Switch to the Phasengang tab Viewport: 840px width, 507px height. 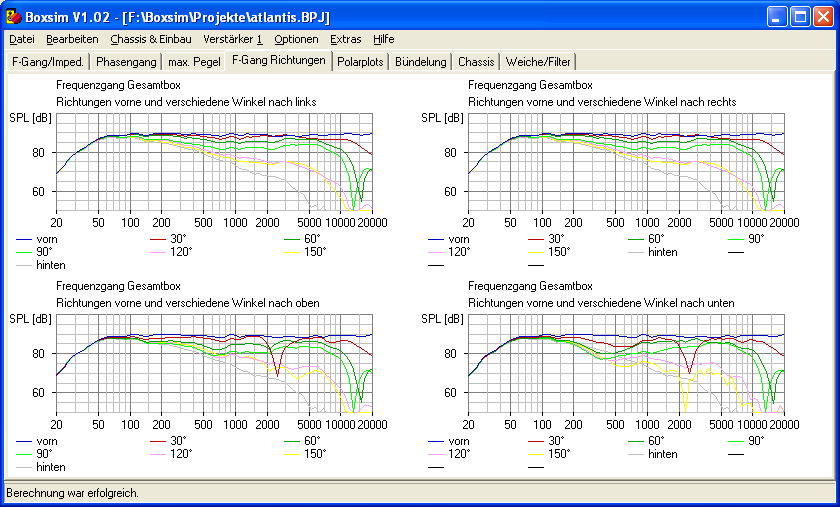pos(126,62)
